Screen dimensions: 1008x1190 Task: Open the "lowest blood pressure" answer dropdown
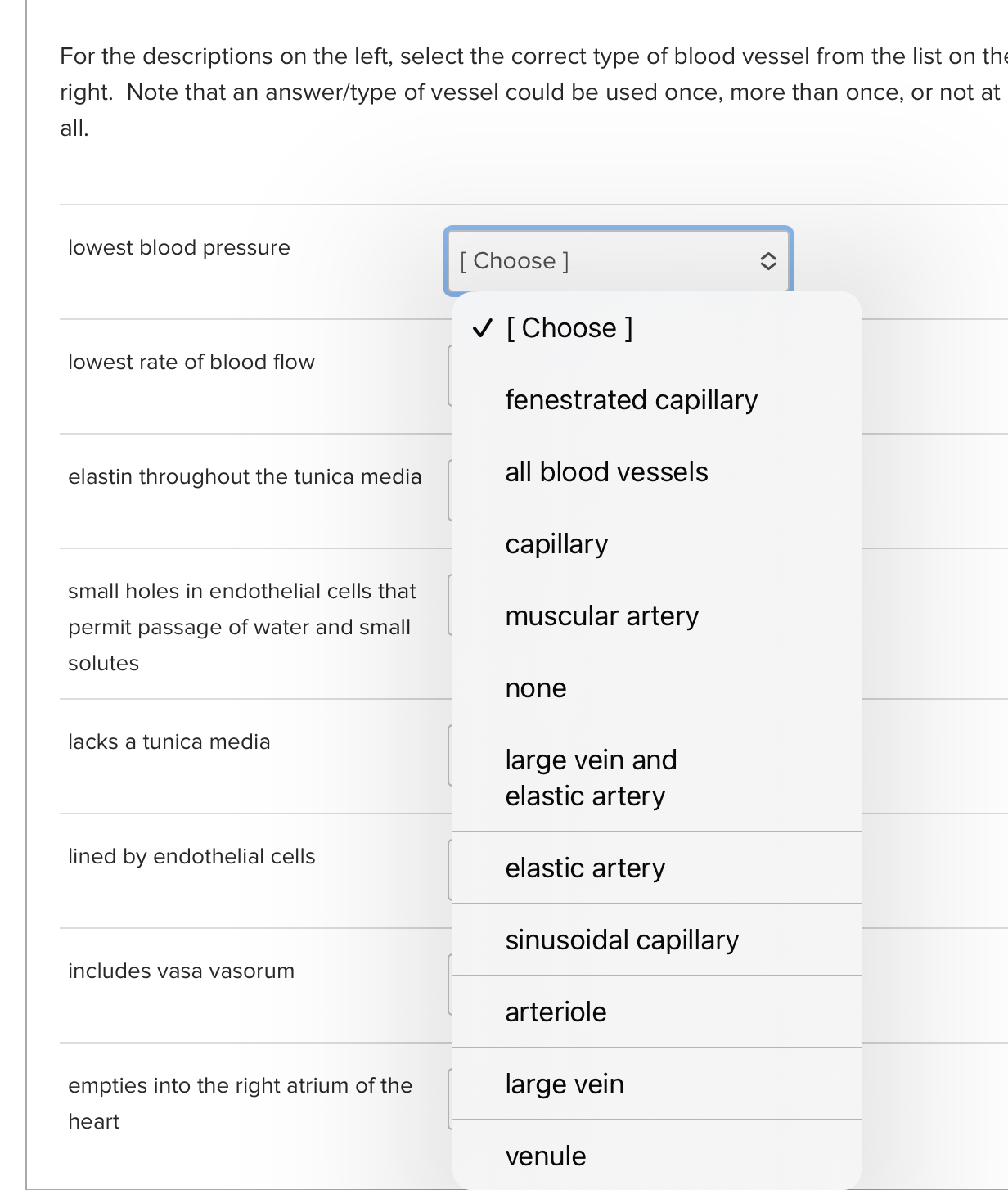[619, 260]
